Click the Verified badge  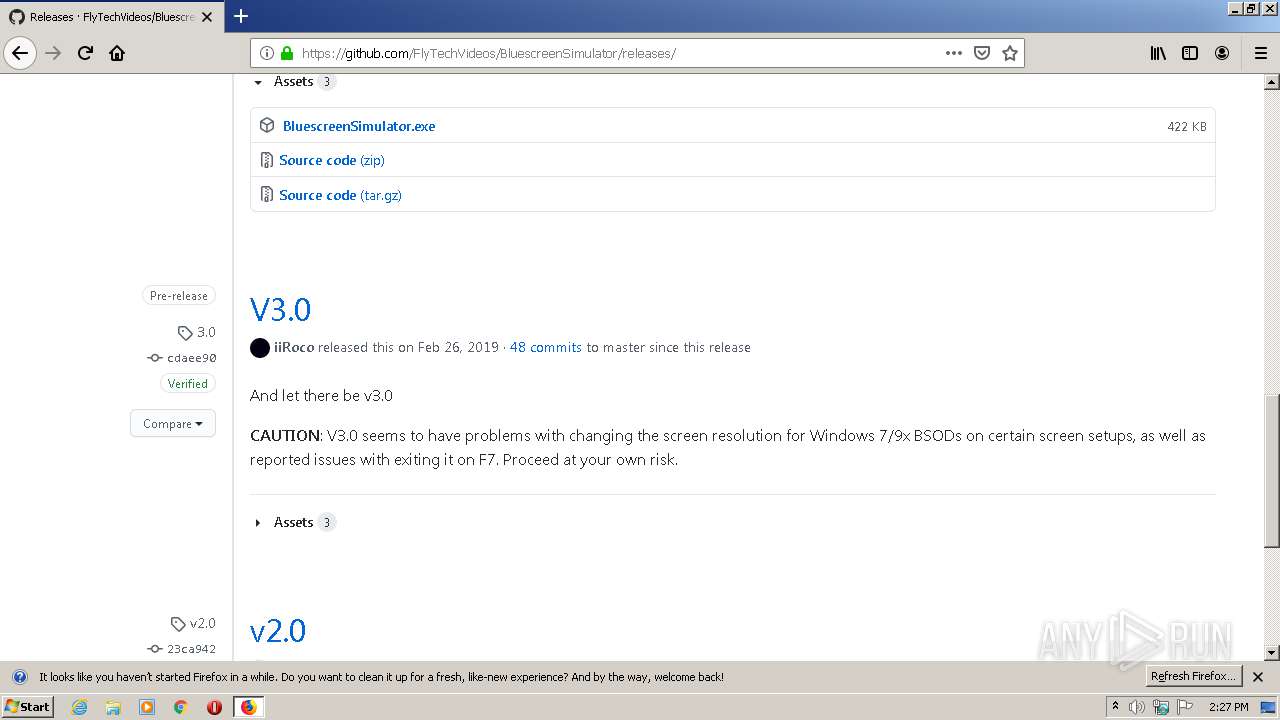coord(188,383)
